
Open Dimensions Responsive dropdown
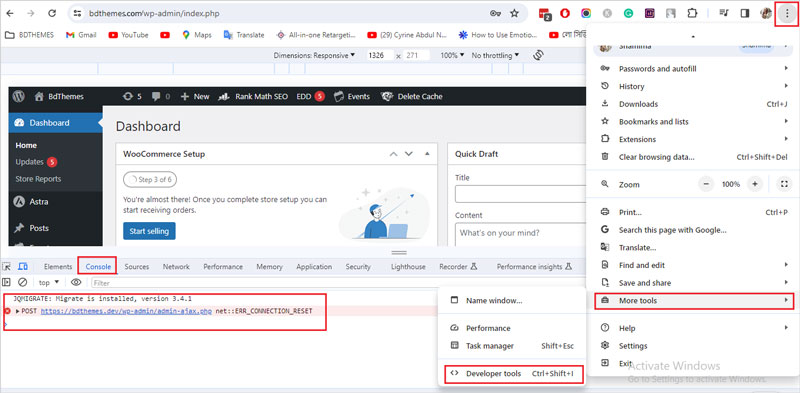coord(314,55)
